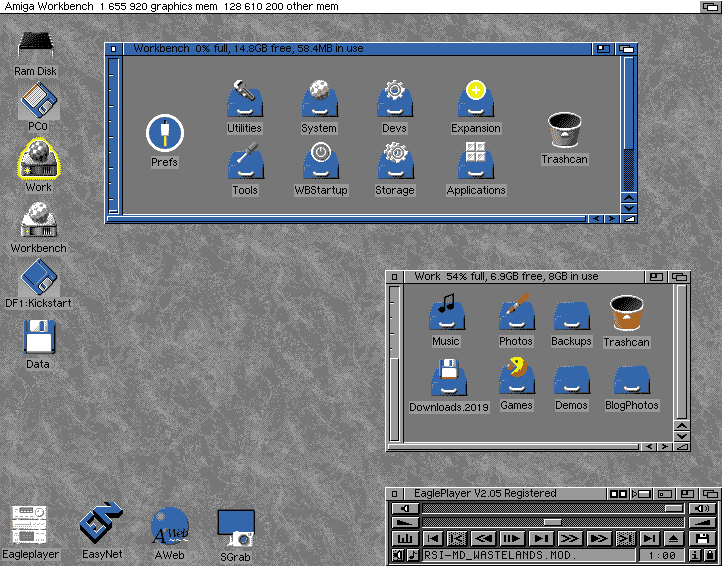Click the Work window horizontal scrollbar
The image size is (722, 566).
coord(513,447)
